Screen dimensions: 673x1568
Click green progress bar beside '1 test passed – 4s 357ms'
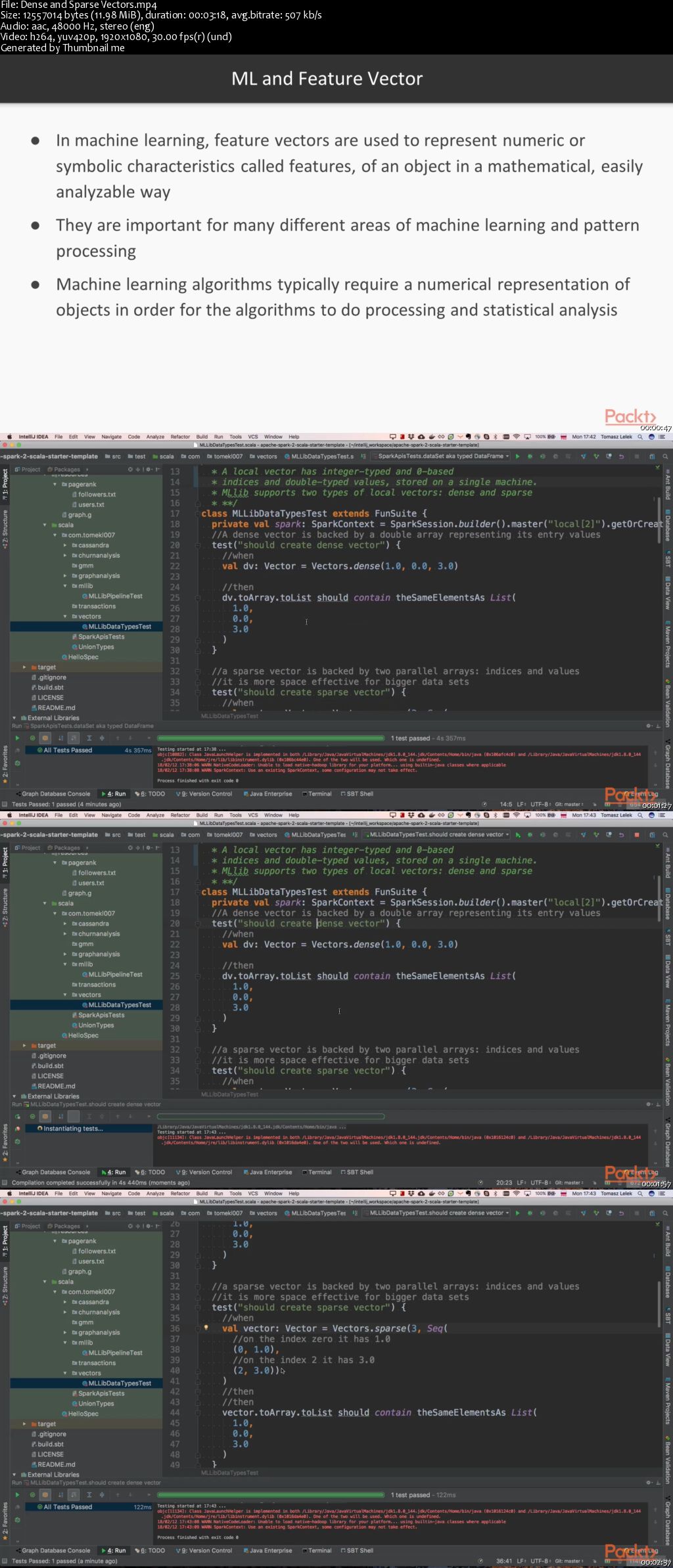coord(271,738)
